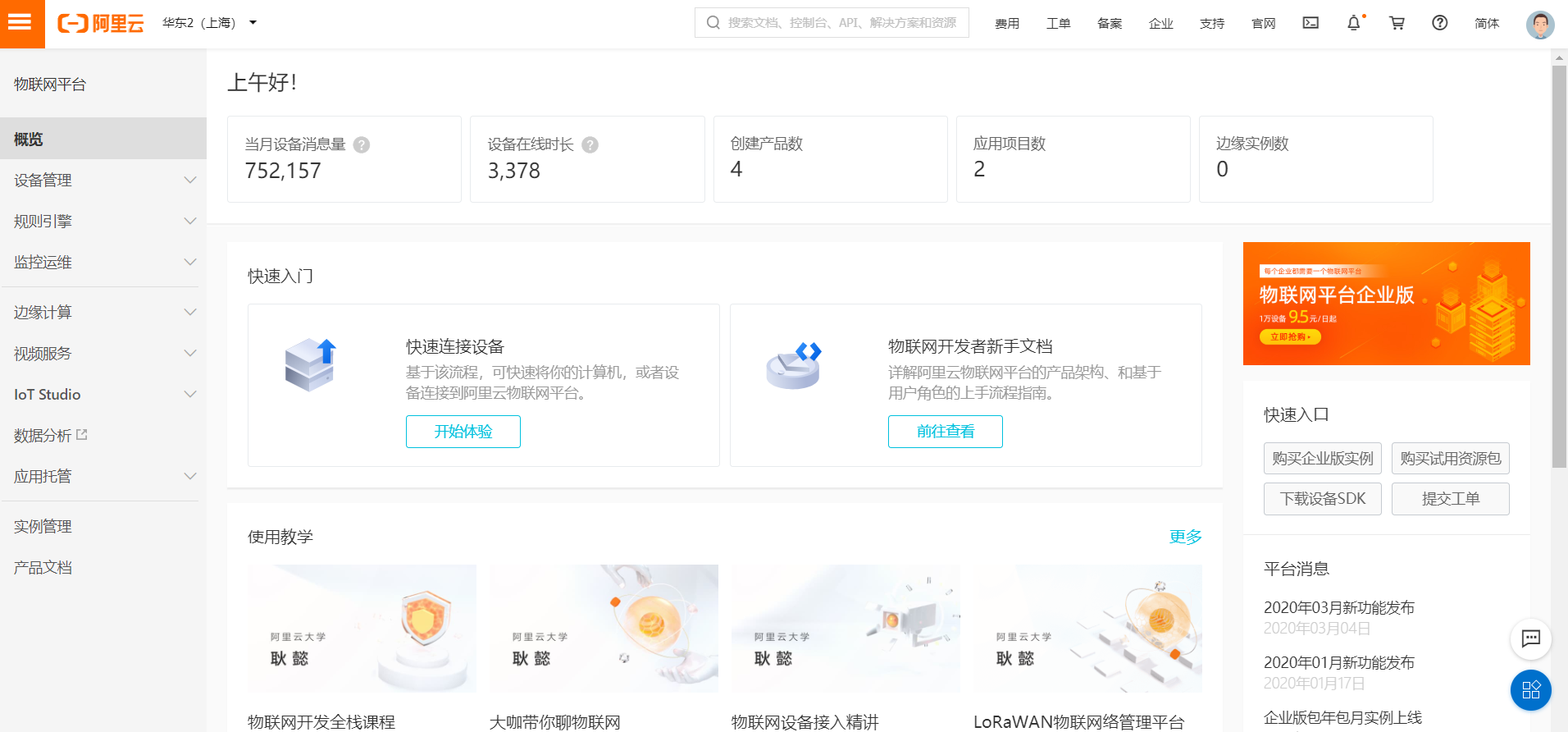Click 购买企业版实例 button

(1323, 458)
